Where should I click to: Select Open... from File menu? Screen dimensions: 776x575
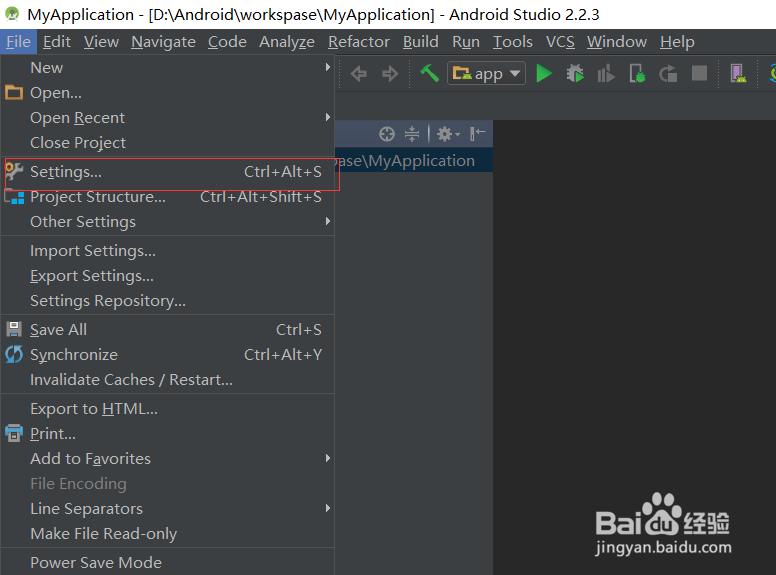pyautogui.click(x=167, y=93)
